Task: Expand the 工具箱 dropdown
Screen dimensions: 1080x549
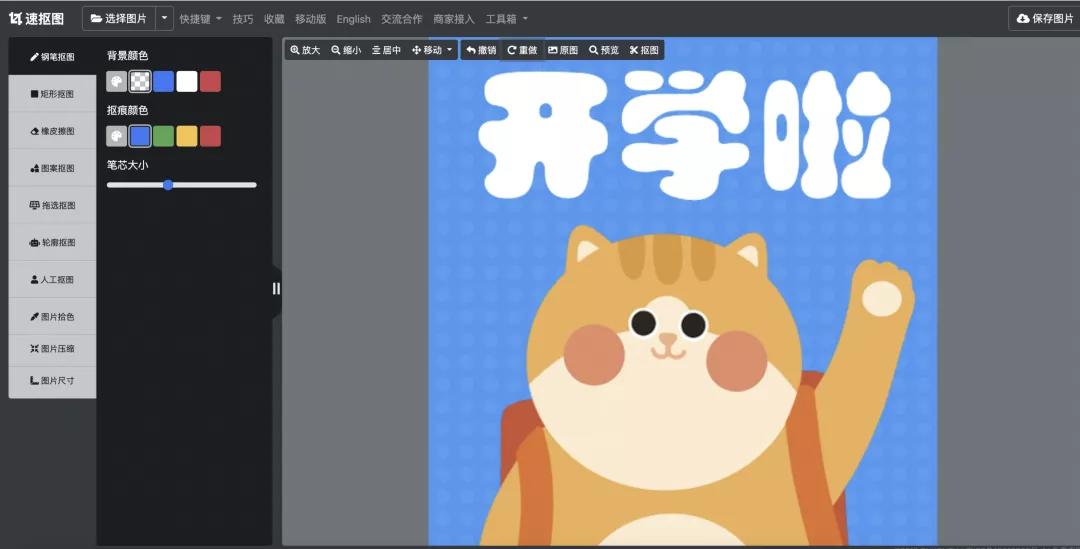Action: coord(506,19)
